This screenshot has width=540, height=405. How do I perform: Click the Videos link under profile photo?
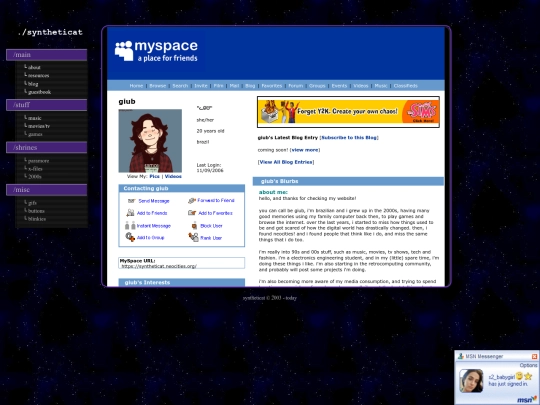(x=173, y=176)
